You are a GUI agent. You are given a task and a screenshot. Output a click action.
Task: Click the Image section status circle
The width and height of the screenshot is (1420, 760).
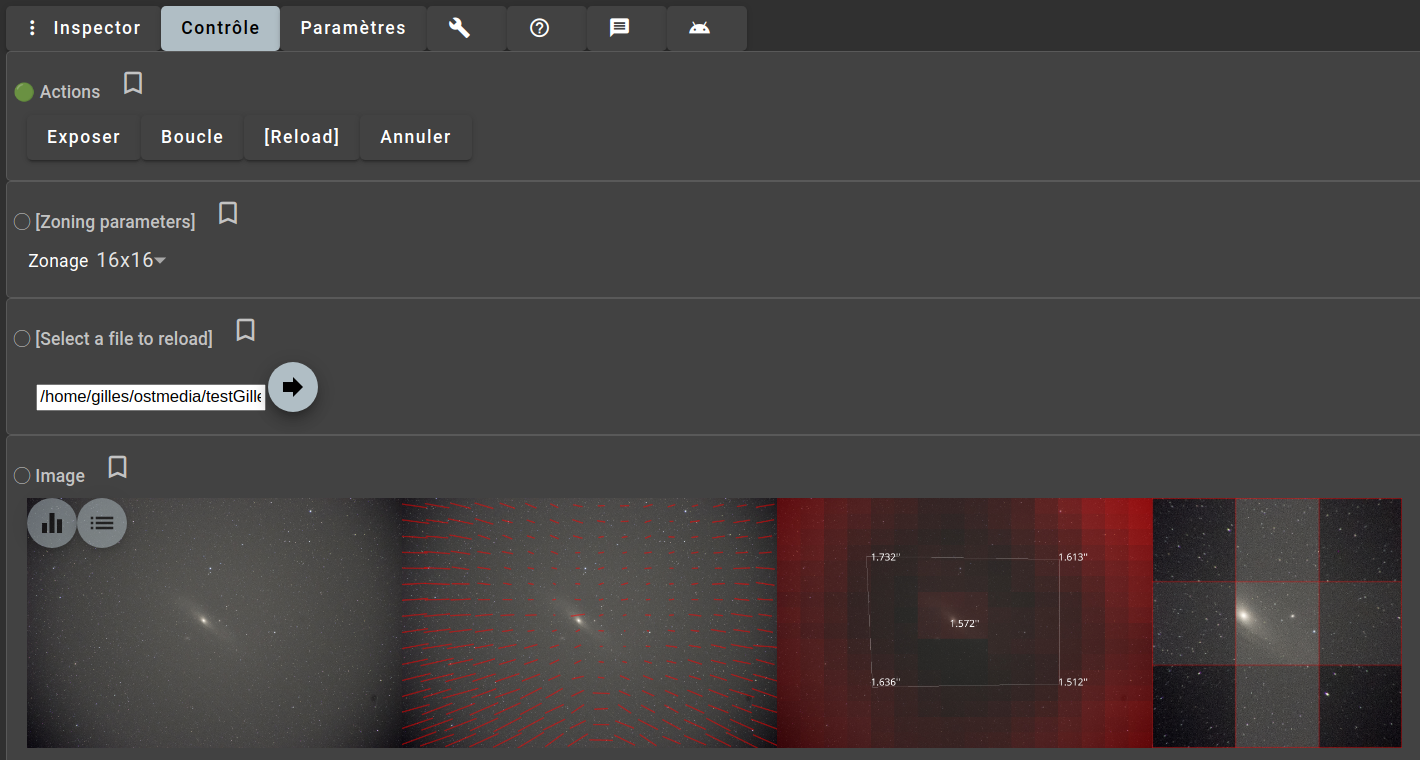(x=22, y=476)
